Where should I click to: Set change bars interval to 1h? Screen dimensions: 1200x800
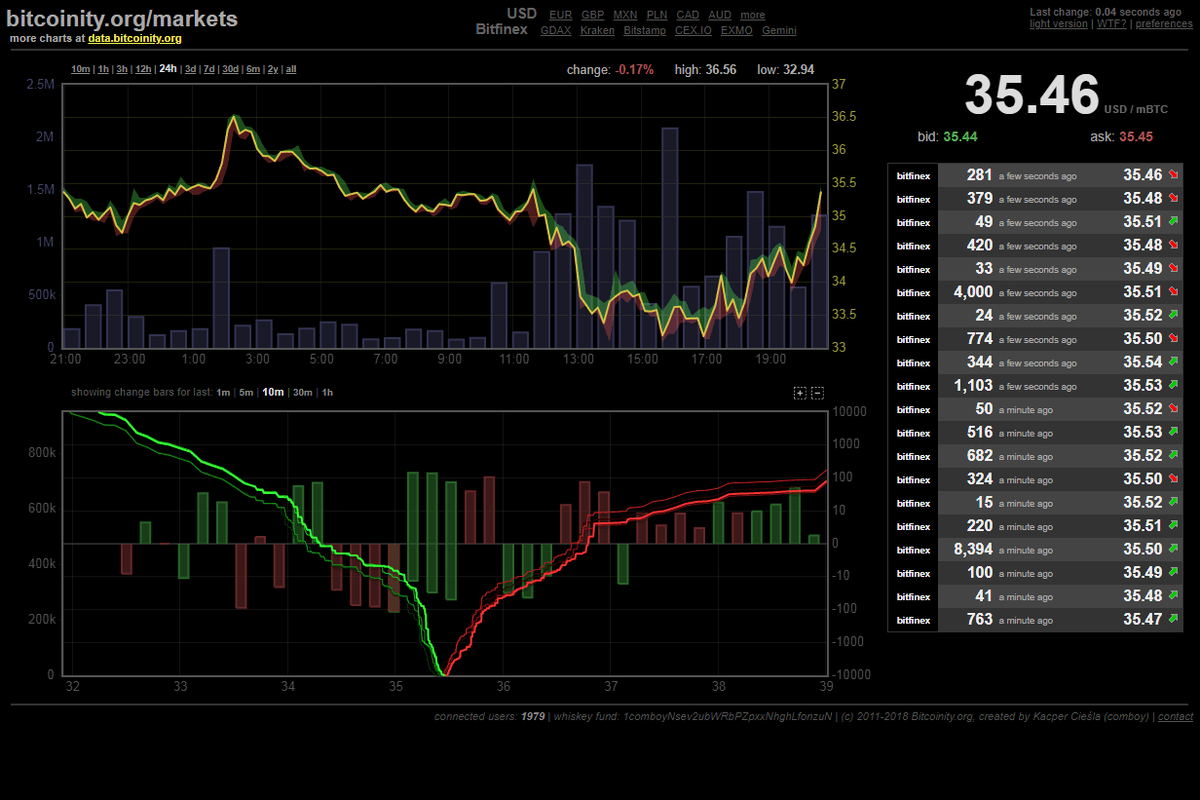coord(327,392)
